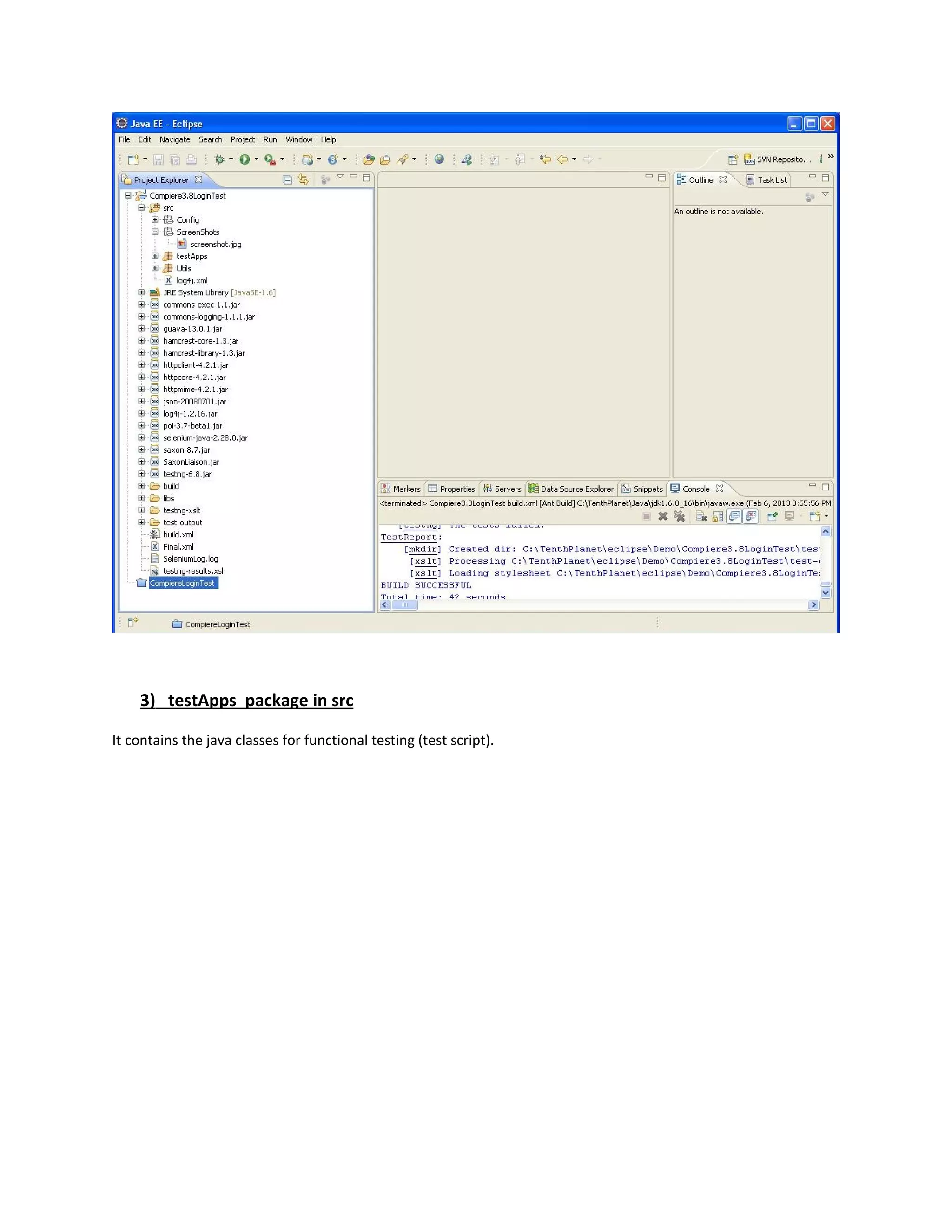Click the New wizard toolbar icon
The width and height of the screenshot is (952, 1232).
pyautogui.click(x=133, y=159)
